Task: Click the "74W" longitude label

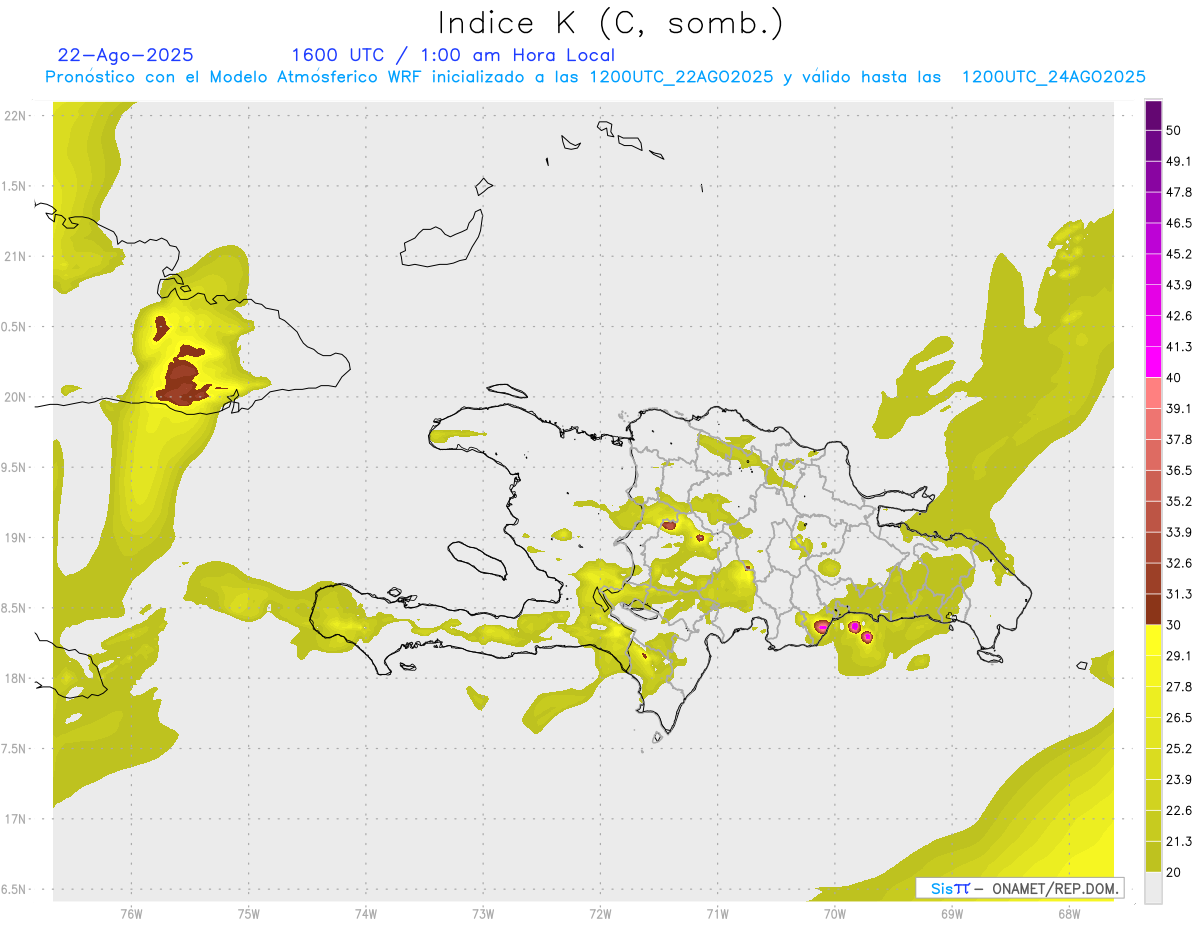Action: tap(366, 913)
